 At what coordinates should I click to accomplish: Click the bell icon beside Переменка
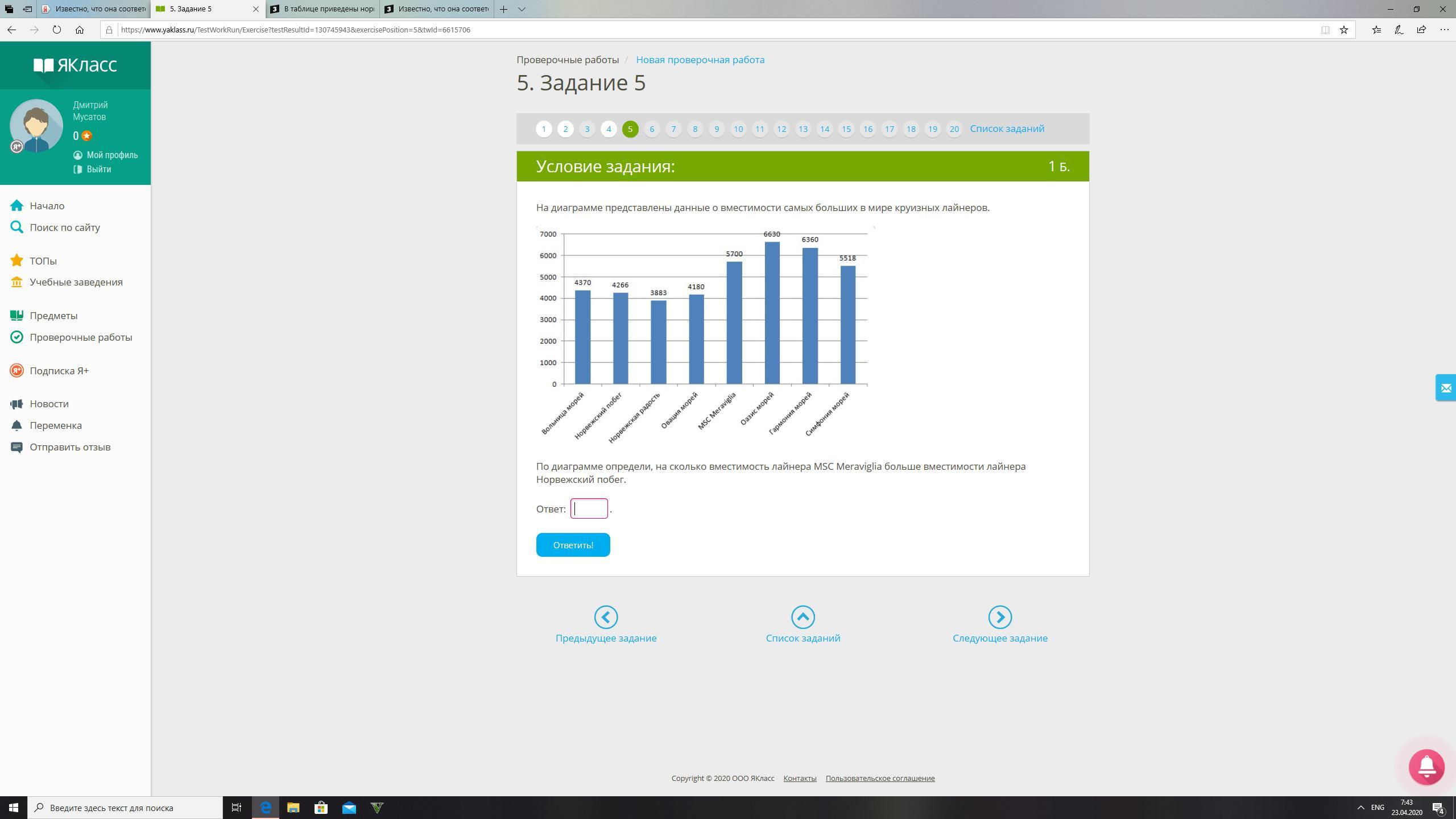point(17,425)
